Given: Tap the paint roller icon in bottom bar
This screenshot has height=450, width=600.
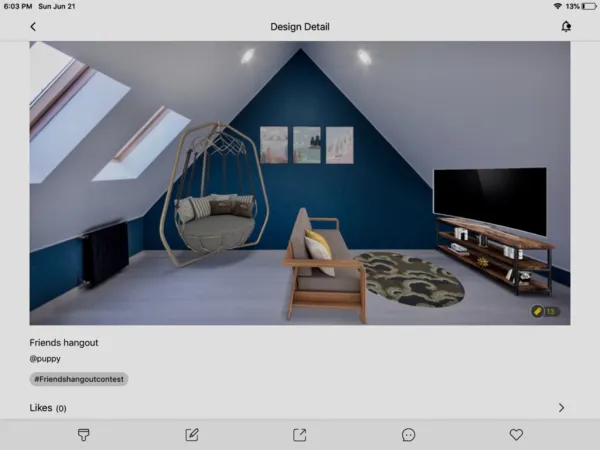Looking at the screenshot, I should [x=84, y=435].
